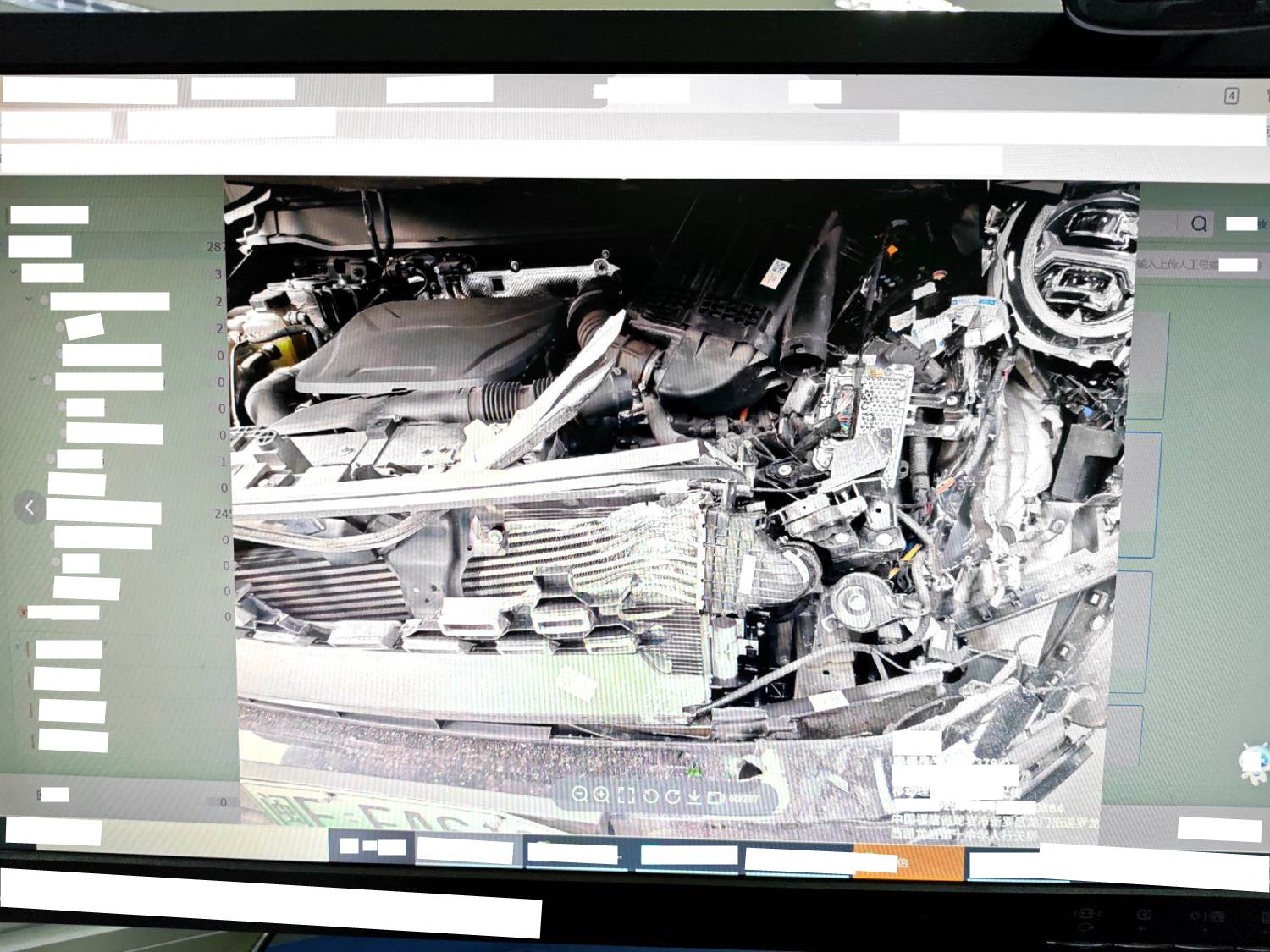Click the search magnifier icon
This screenshot has height=952, width=1270.
(1199, 223)
